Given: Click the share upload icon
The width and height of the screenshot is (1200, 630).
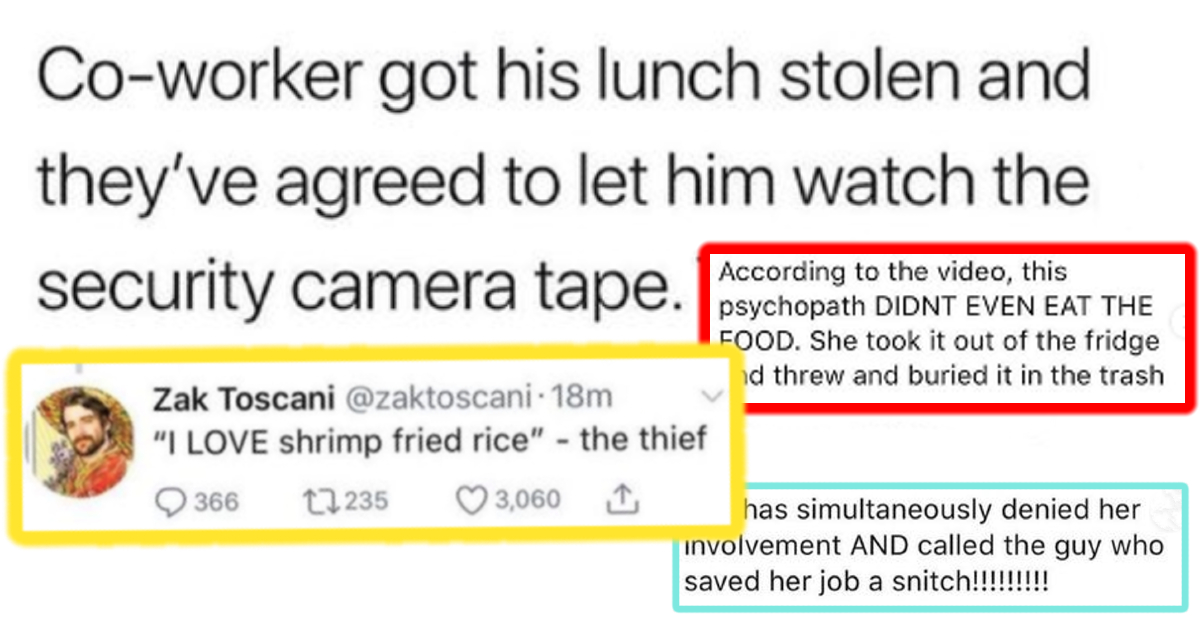Looking at the screenshot, I should [x=622, y=497].
